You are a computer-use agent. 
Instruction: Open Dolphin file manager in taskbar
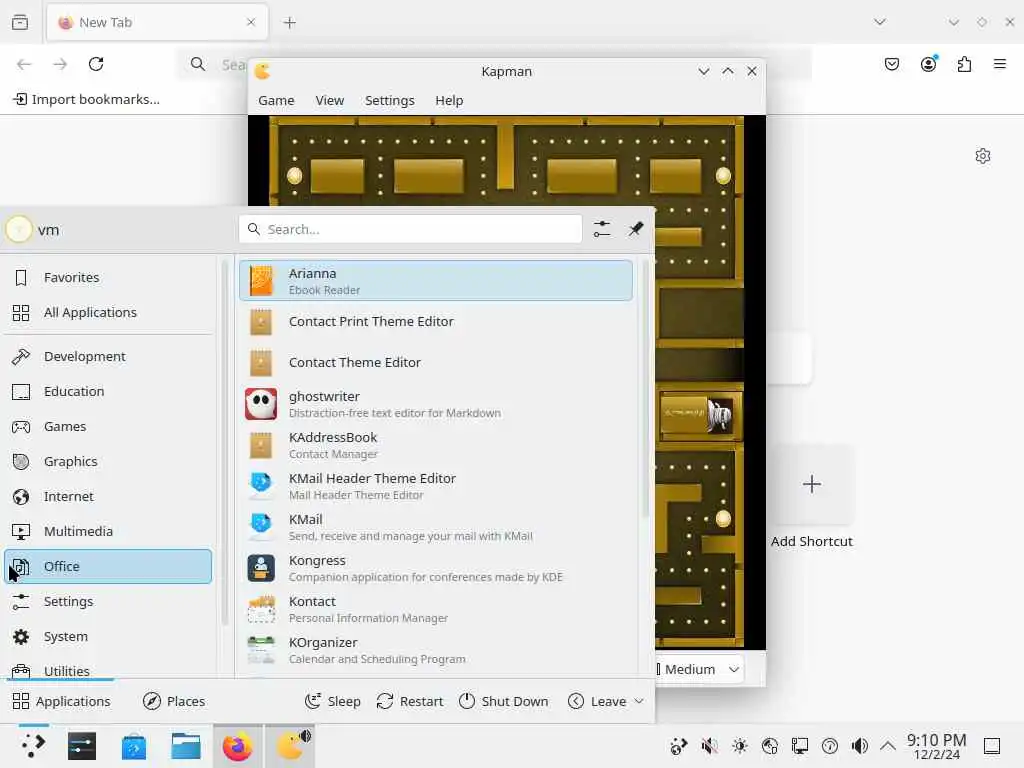coord(186,746)
